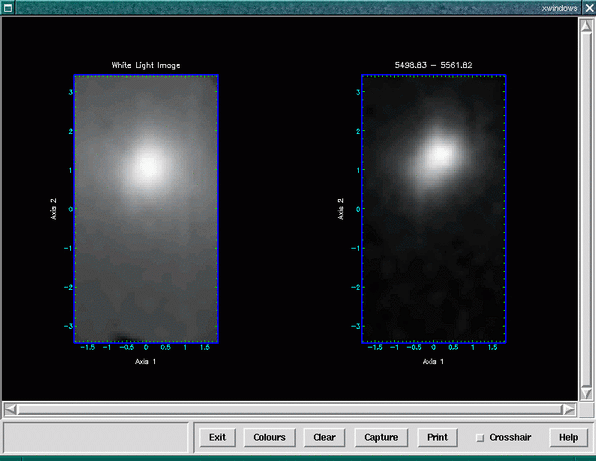
Task: Click the bright center of White Light Image
Action: tap(147, 166)
